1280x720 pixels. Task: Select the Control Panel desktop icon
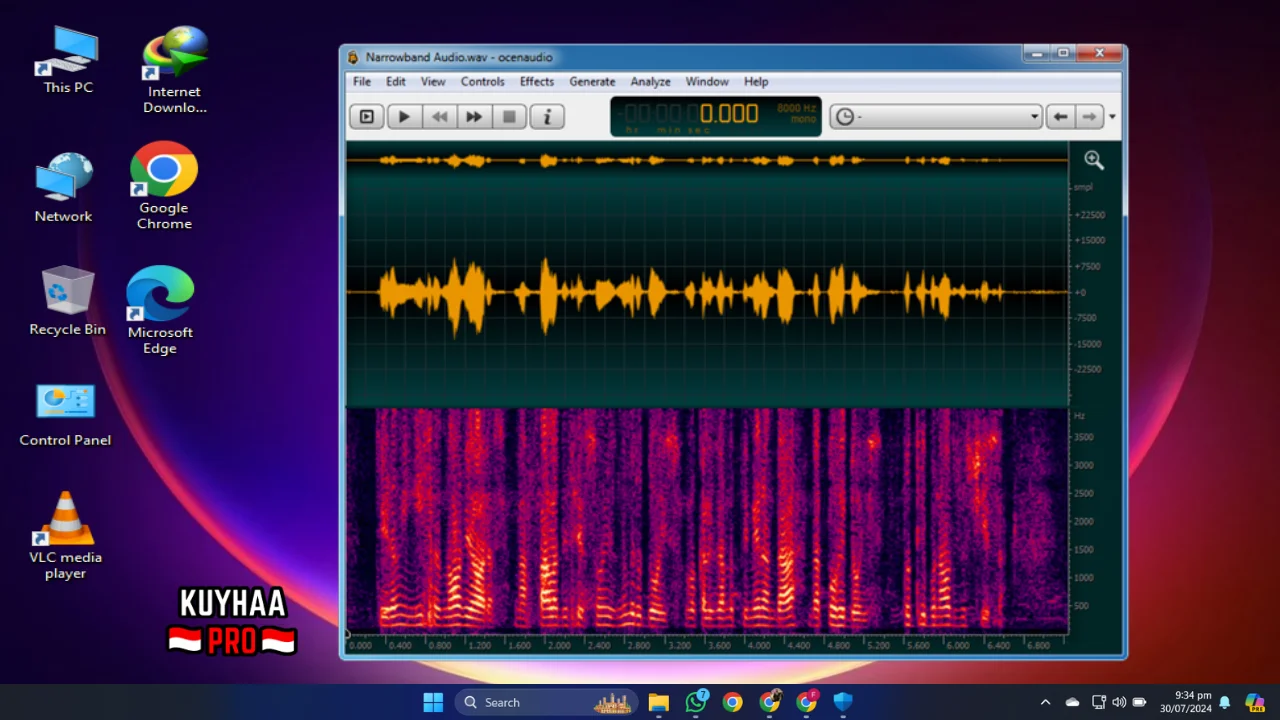tap(65, 414)
